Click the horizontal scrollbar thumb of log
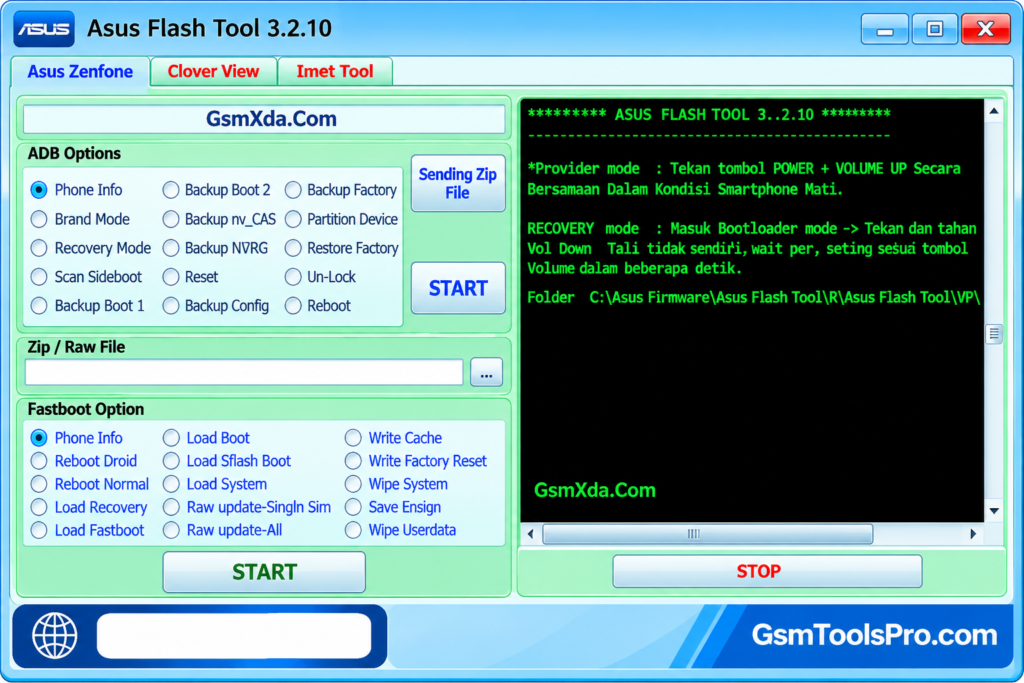 click(707, 534)
